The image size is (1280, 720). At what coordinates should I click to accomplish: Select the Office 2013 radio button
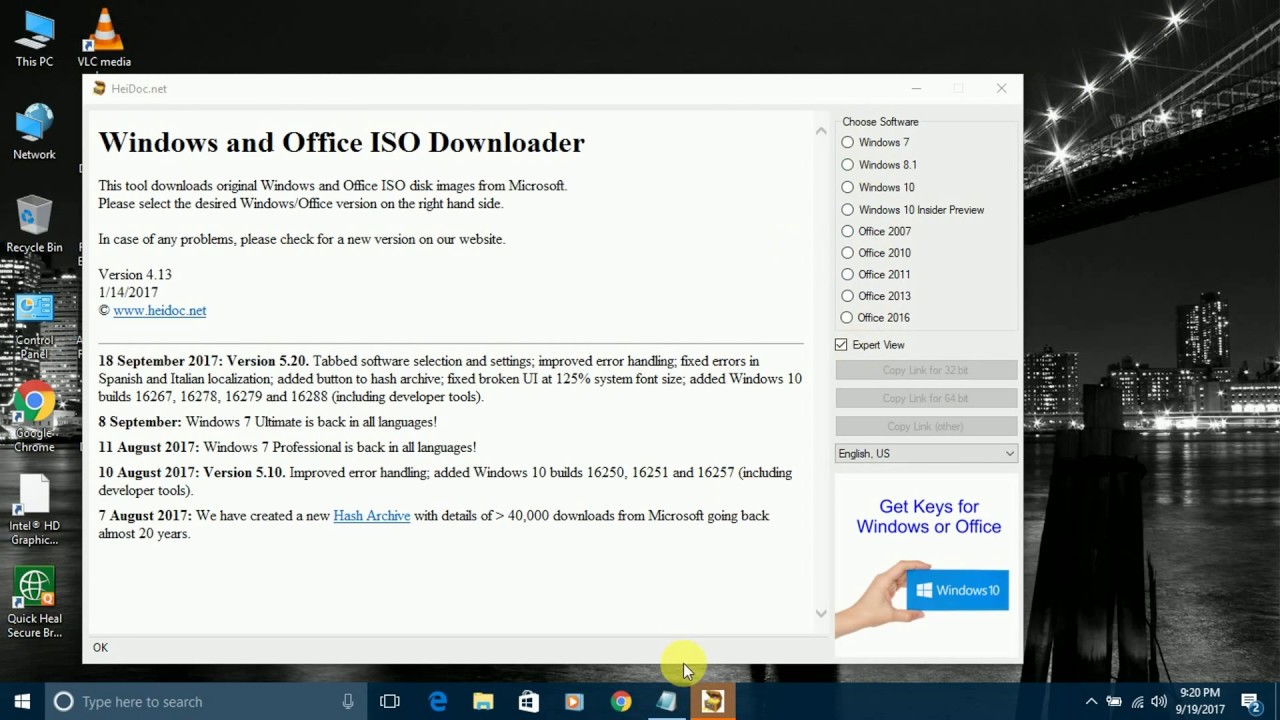(848, 296)
